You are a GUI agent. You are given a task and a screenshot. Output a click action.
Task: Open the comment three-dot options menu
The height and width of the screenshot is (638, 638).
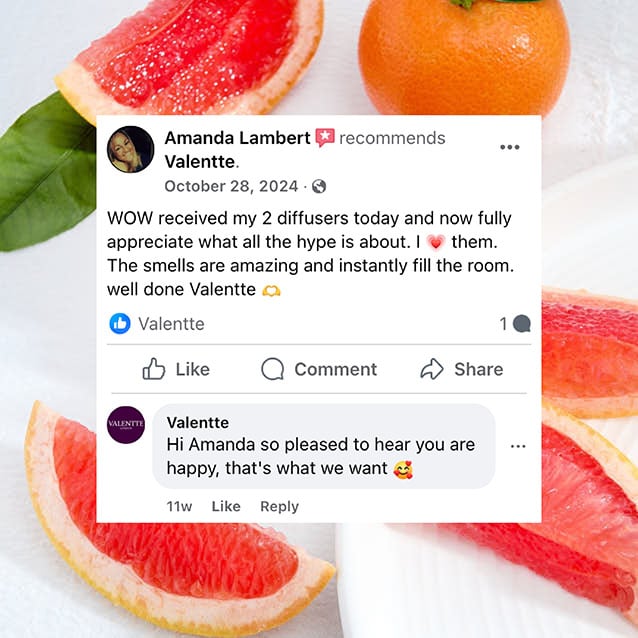[x=518, y=446]
